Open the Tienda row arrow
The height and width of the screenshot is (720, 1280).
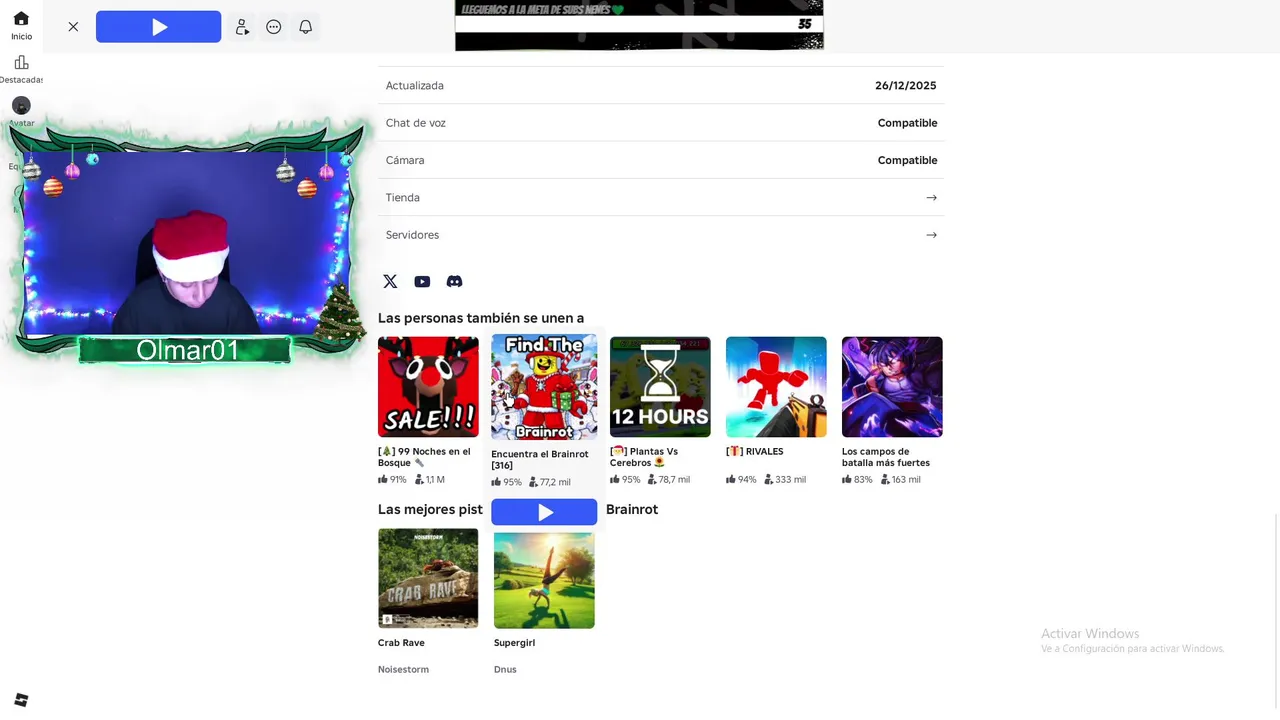tap(931, 198)
